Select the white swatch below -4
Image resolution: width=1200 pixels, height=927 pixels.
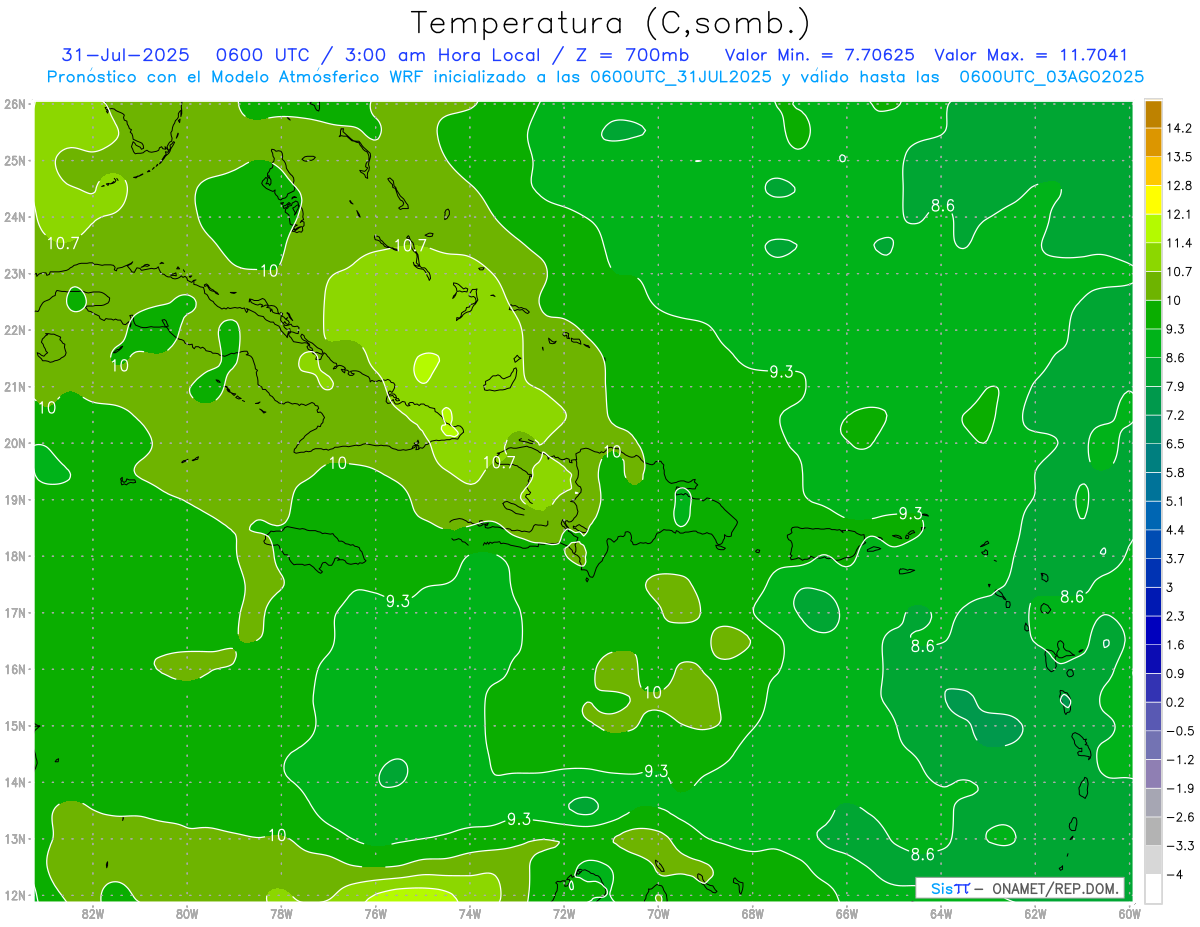1153,888
